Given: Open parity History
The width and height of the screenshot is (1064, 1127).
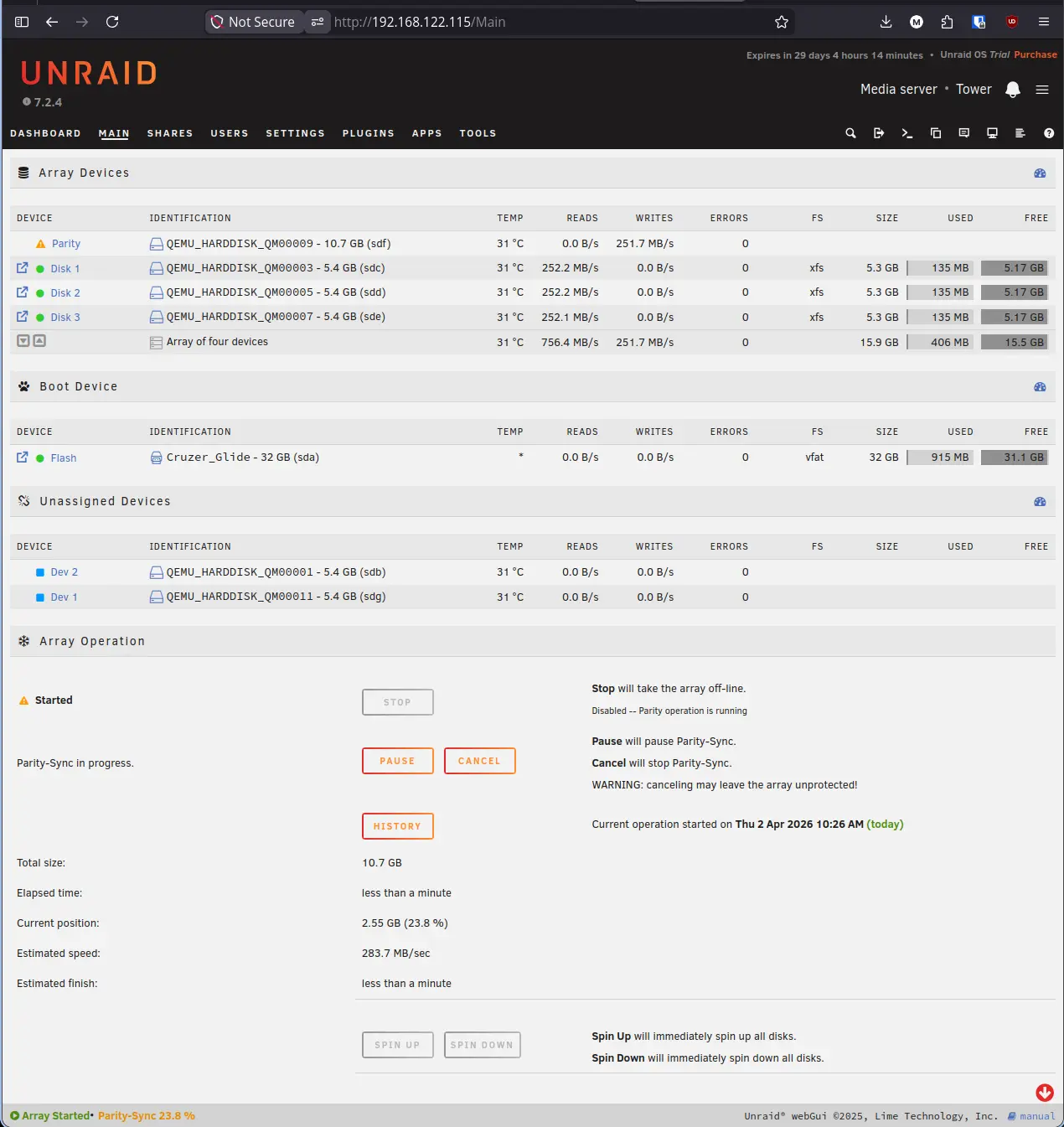Looking at the screenshot, I should (x=397, y=826).
